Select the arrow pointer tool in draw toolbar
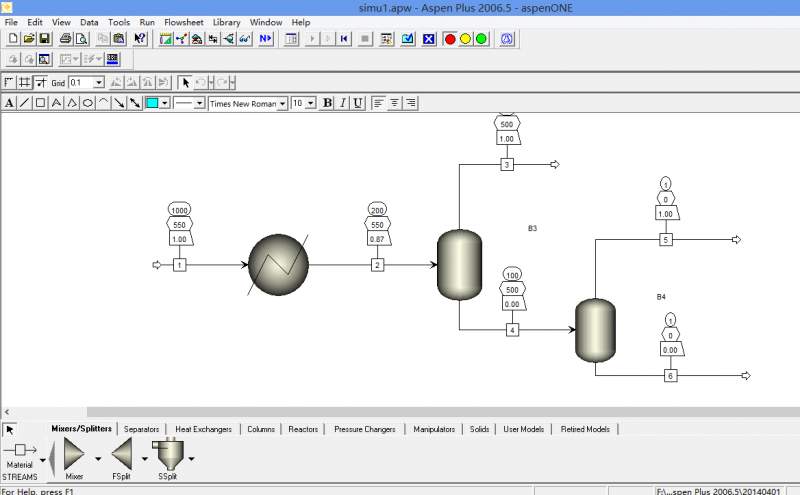The image size is (800, 495). tap(185, 82)
